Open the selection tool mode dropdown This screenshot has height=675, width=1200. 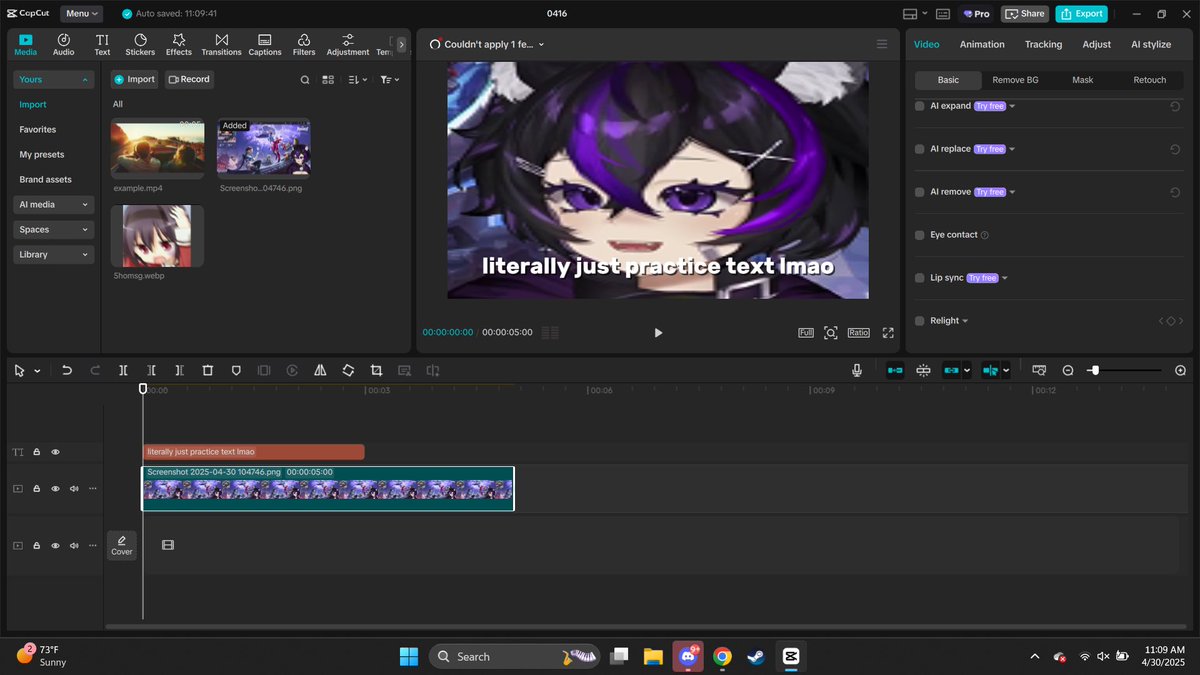[37, 371]
